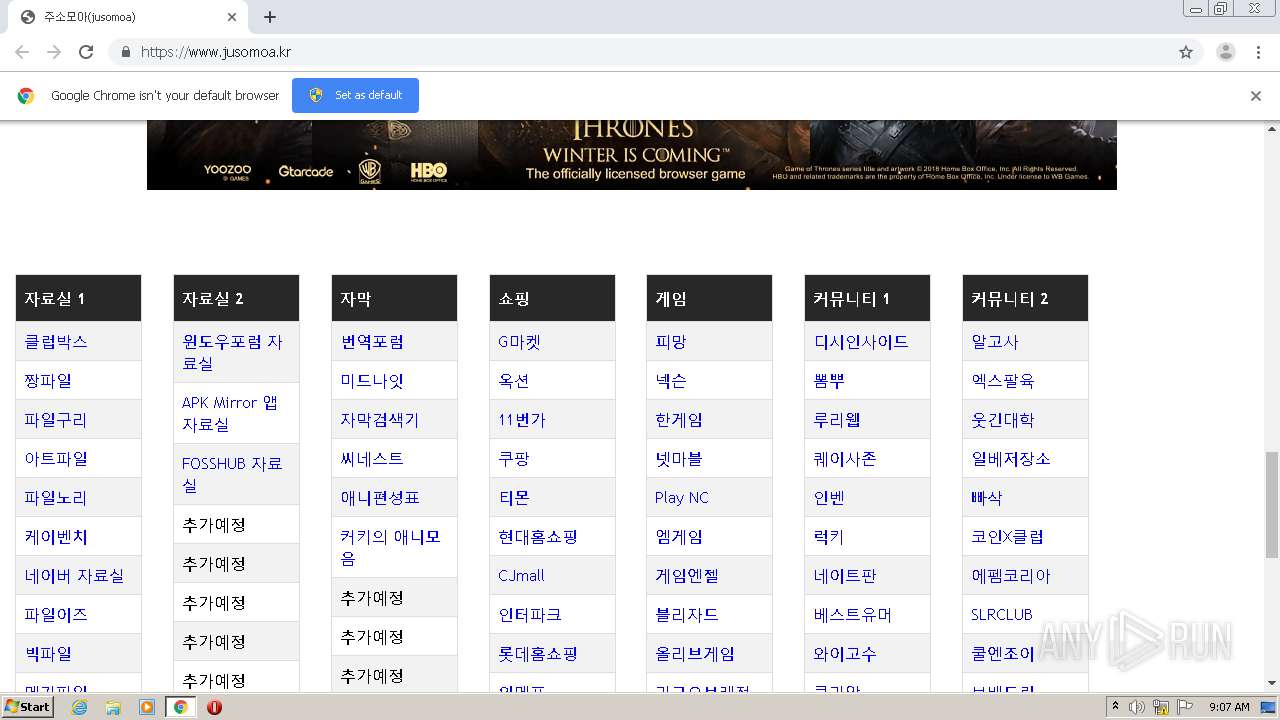This screenshot has height=720, width=1280.
Task: Open the Play NC link
Action: 682,498
